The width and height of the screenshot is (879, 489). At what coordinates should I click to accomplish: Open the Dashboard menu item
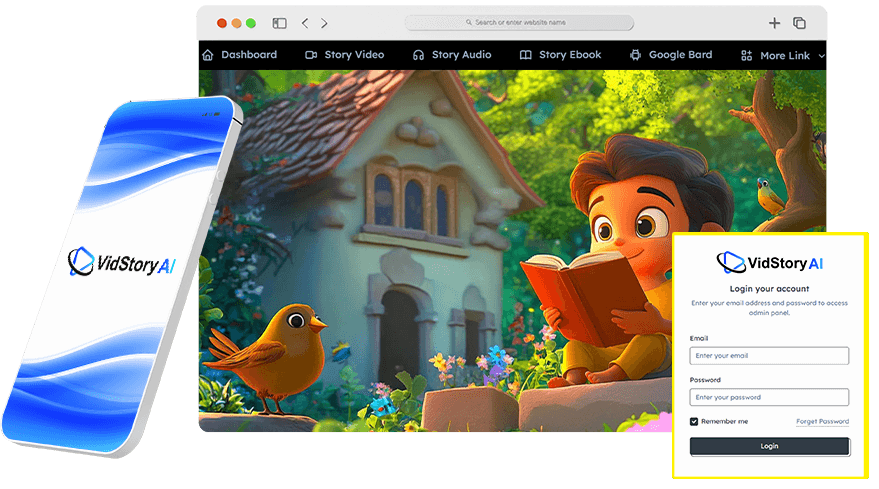(239, 55)
